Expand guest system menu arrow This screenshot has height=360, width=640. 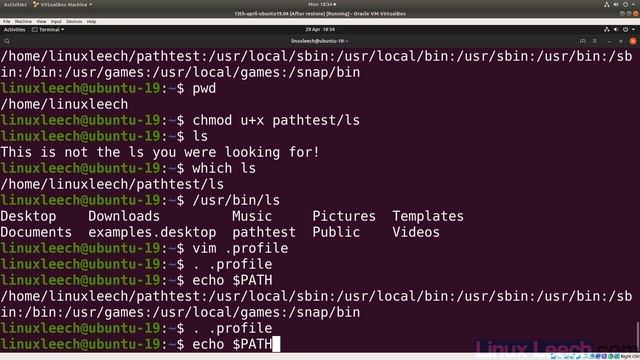(x=633, y=29)
